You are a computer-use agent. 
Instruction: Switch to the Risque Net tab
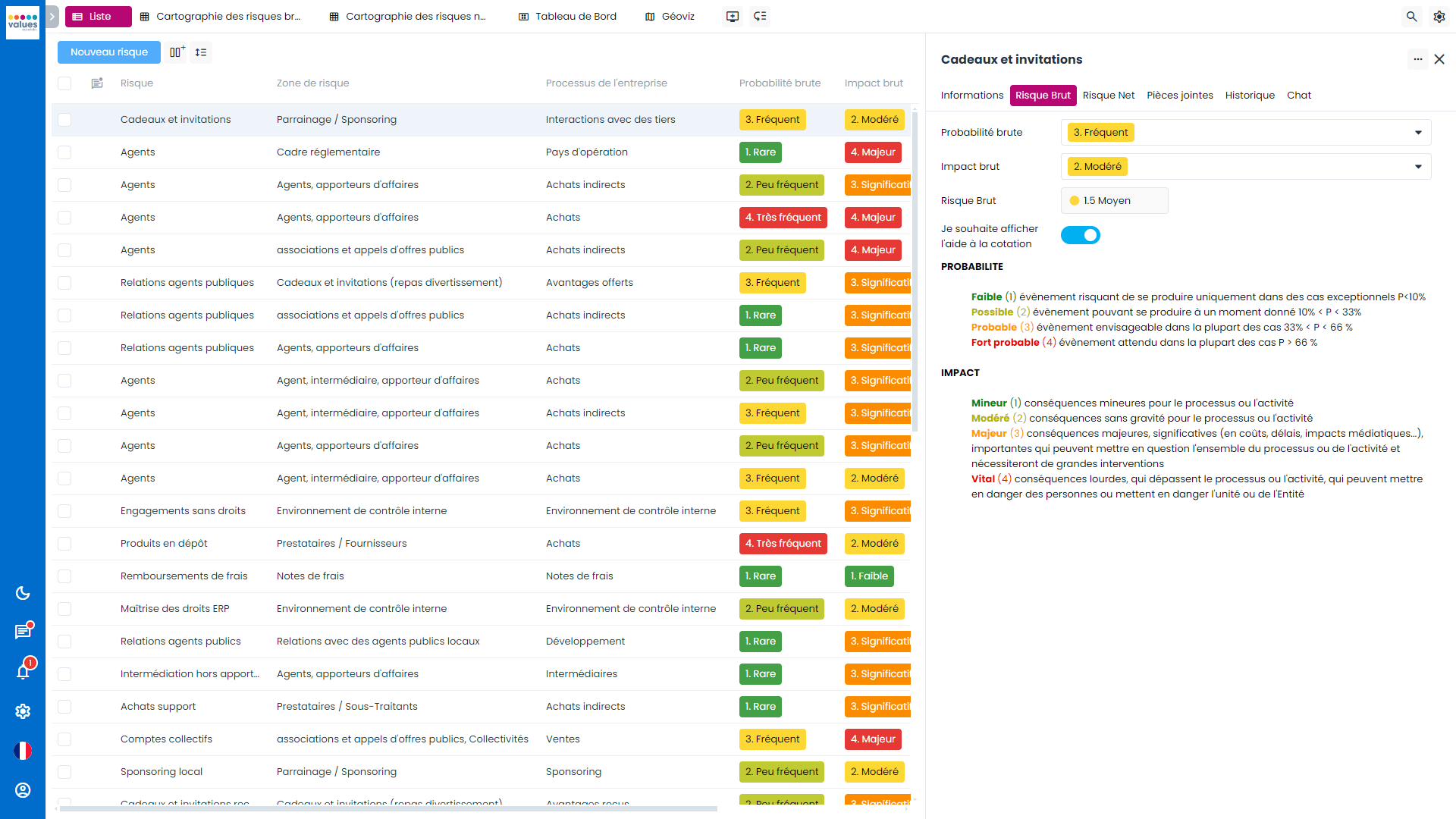click(x=1109, y=96)
